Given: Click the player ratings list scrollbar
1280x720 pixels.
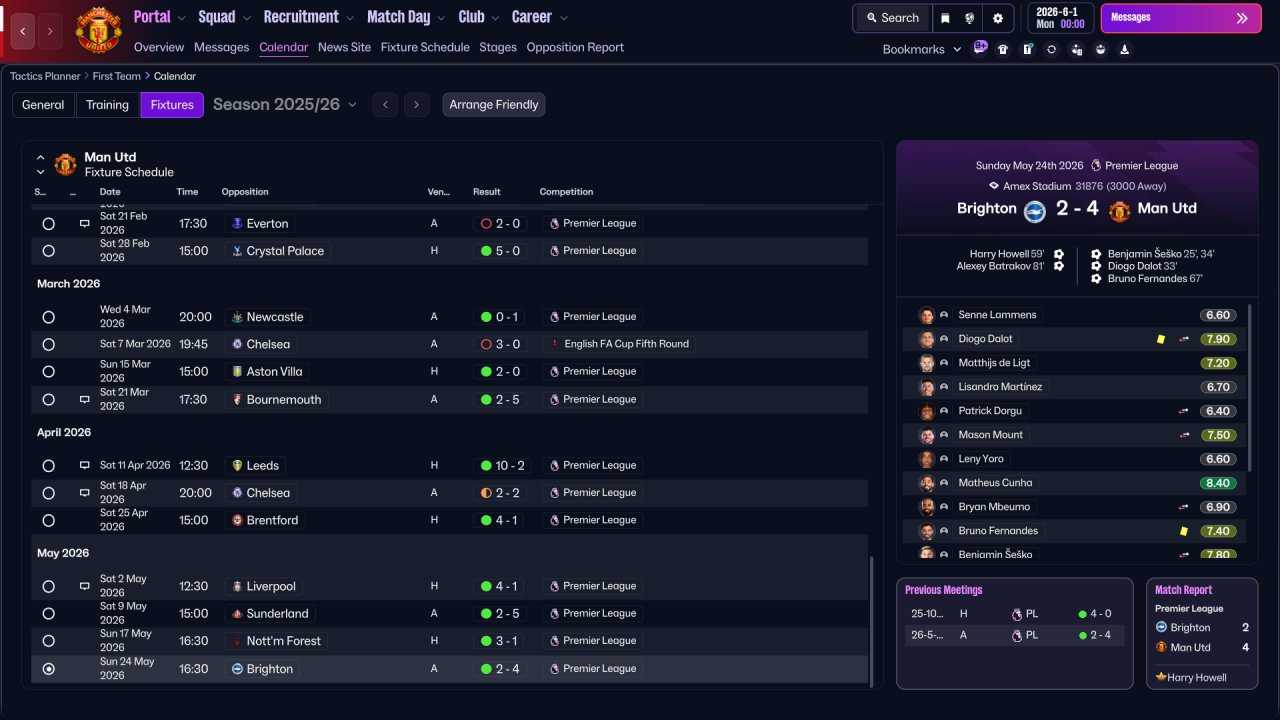Looking at the screenshot, I should point(1249,387).
